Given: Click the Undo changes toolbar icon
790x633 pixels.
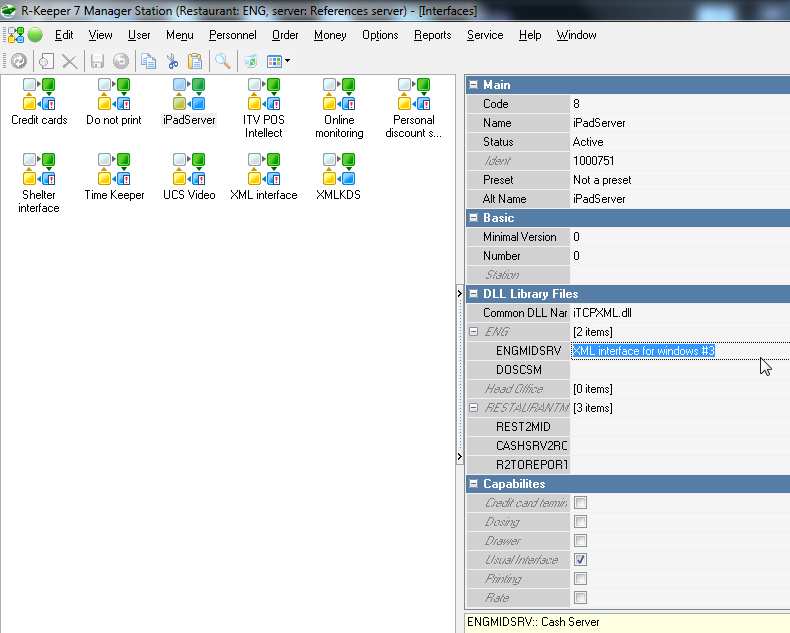Looking at the screenshot, I should (121, 61).
